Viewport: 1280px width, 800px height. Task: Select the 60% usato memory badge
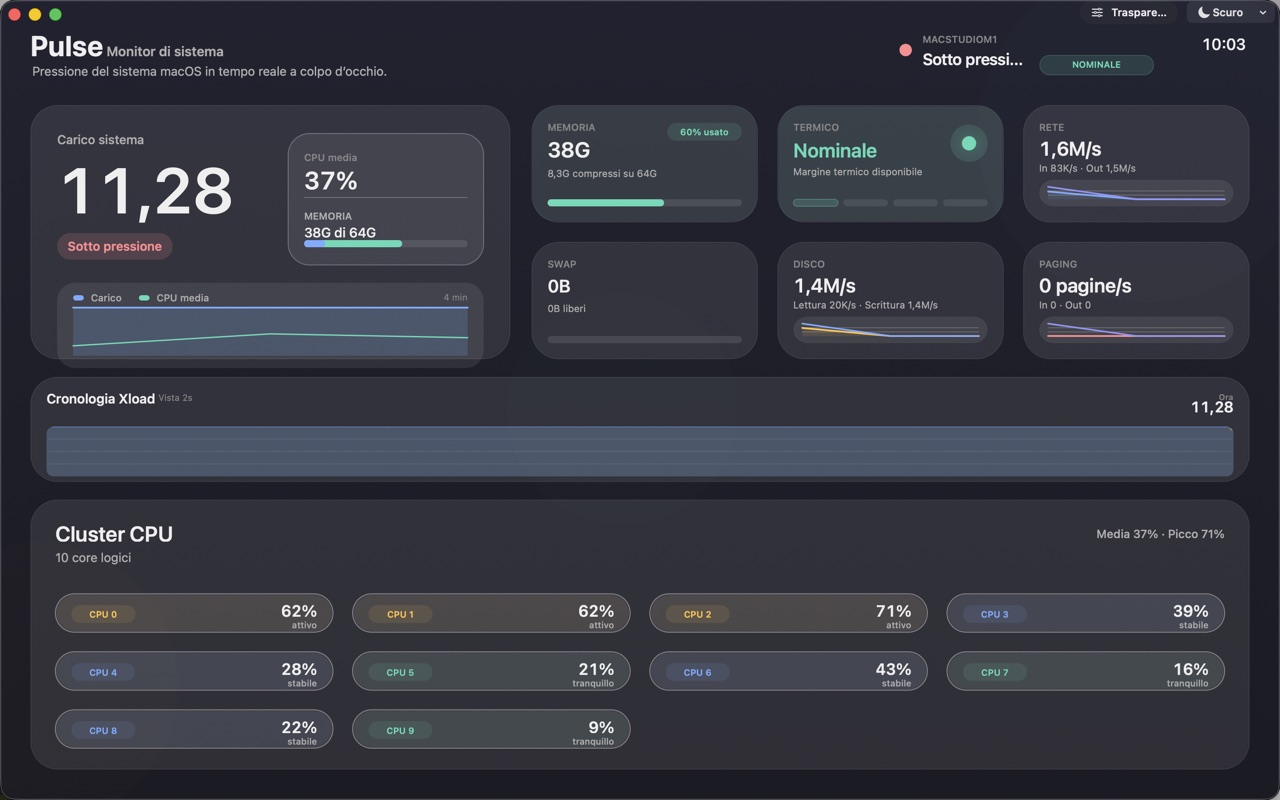pos(704,132)
